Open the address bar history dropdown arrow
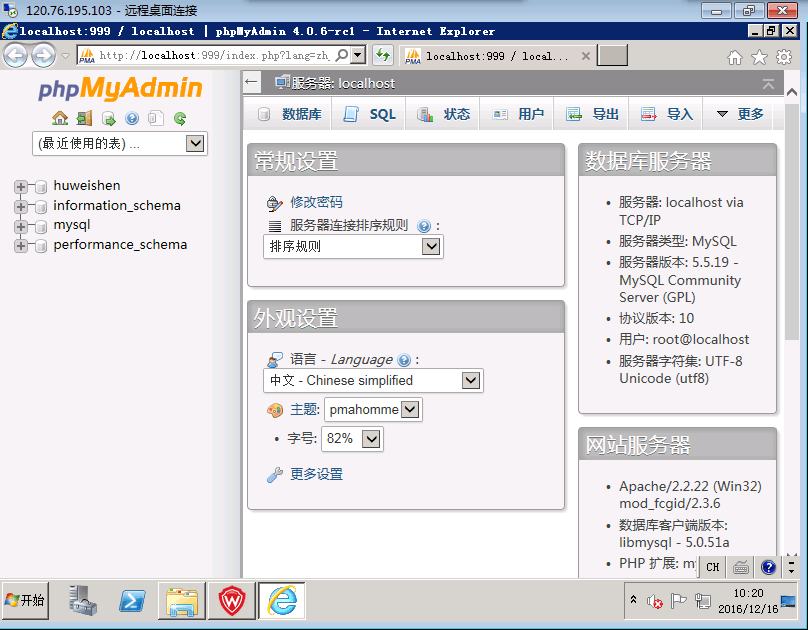 358,55
